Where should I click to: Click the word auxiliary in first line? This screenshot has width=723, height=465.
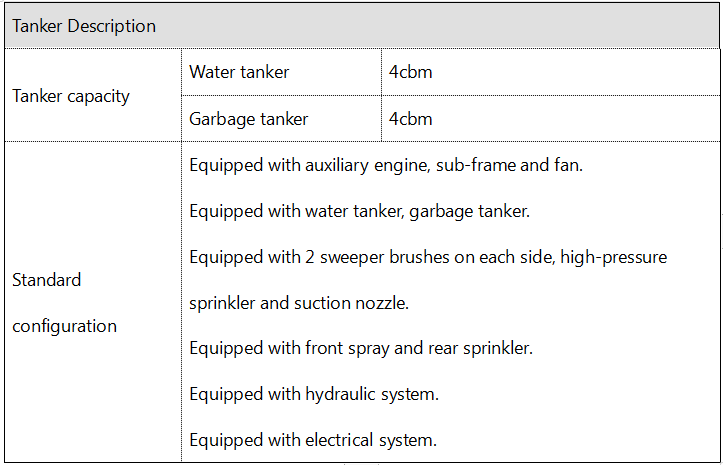[x=337, y=165]
